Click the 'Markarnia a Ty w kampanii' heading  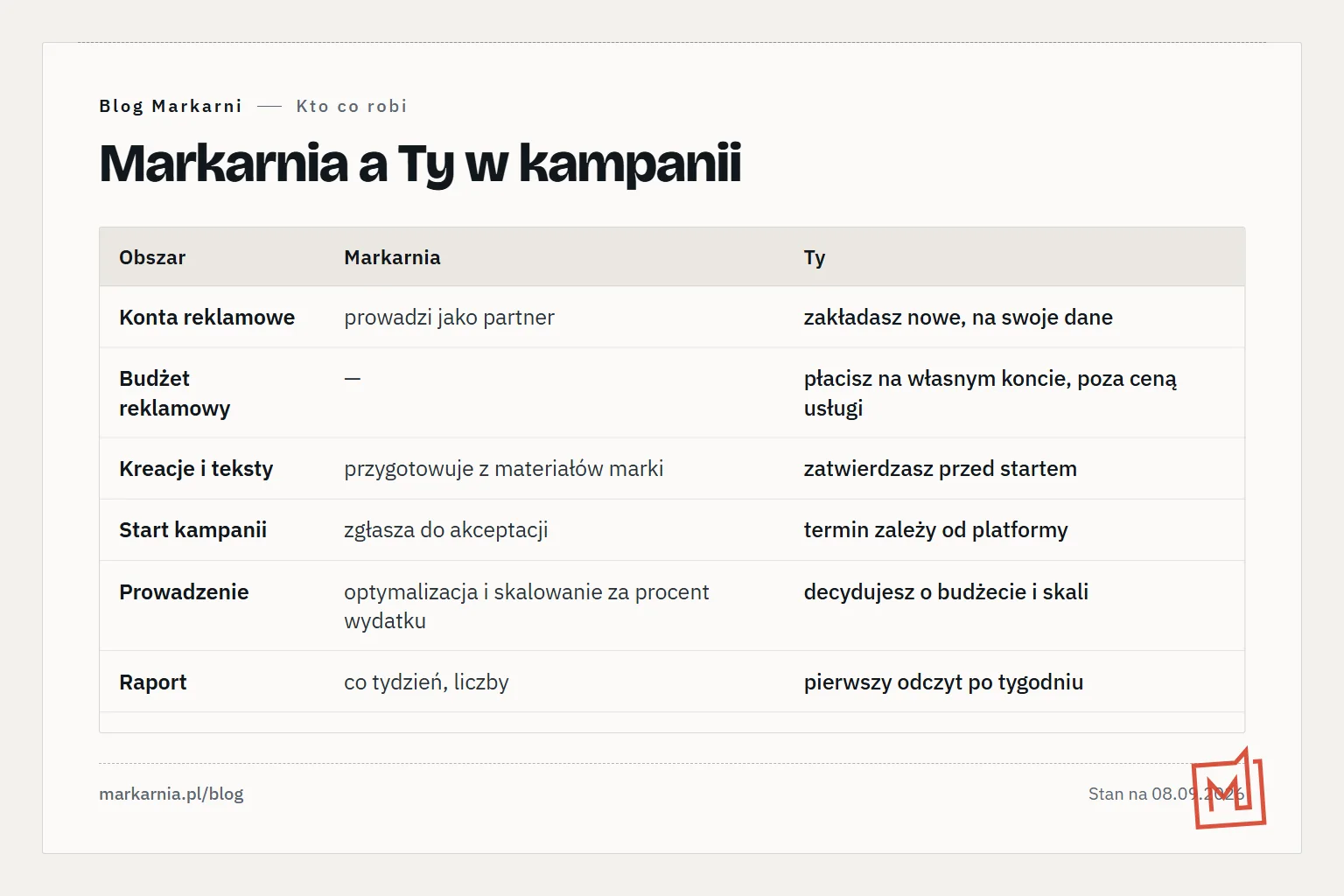click(420, 163)
